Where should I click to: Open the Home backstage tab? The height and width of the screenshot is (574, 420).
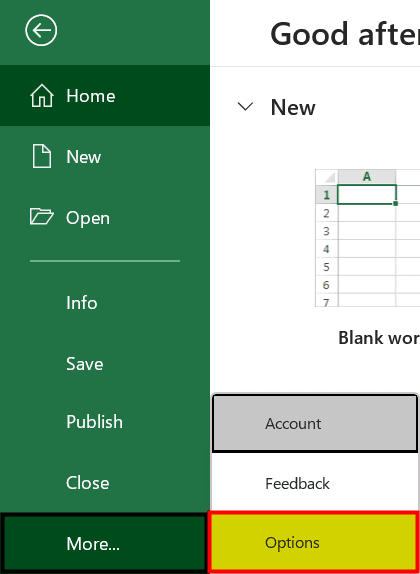click(x=105, y=96)
